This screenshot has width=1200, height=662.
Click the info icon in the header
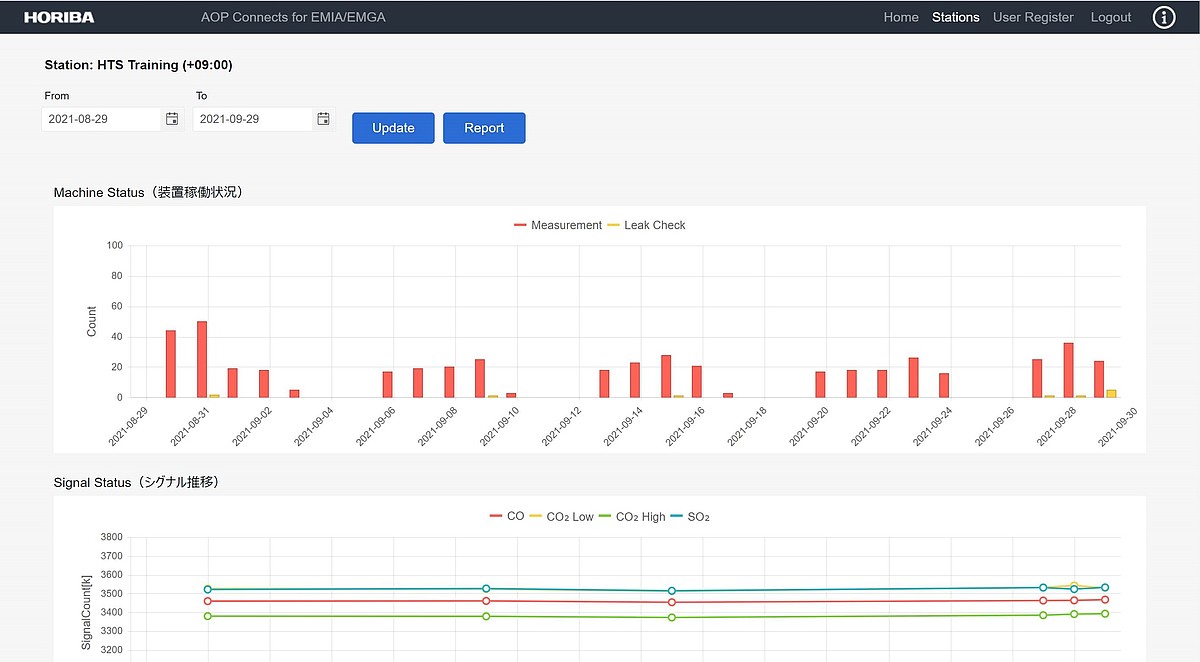pyautogui.click(x=1164, y=17)
